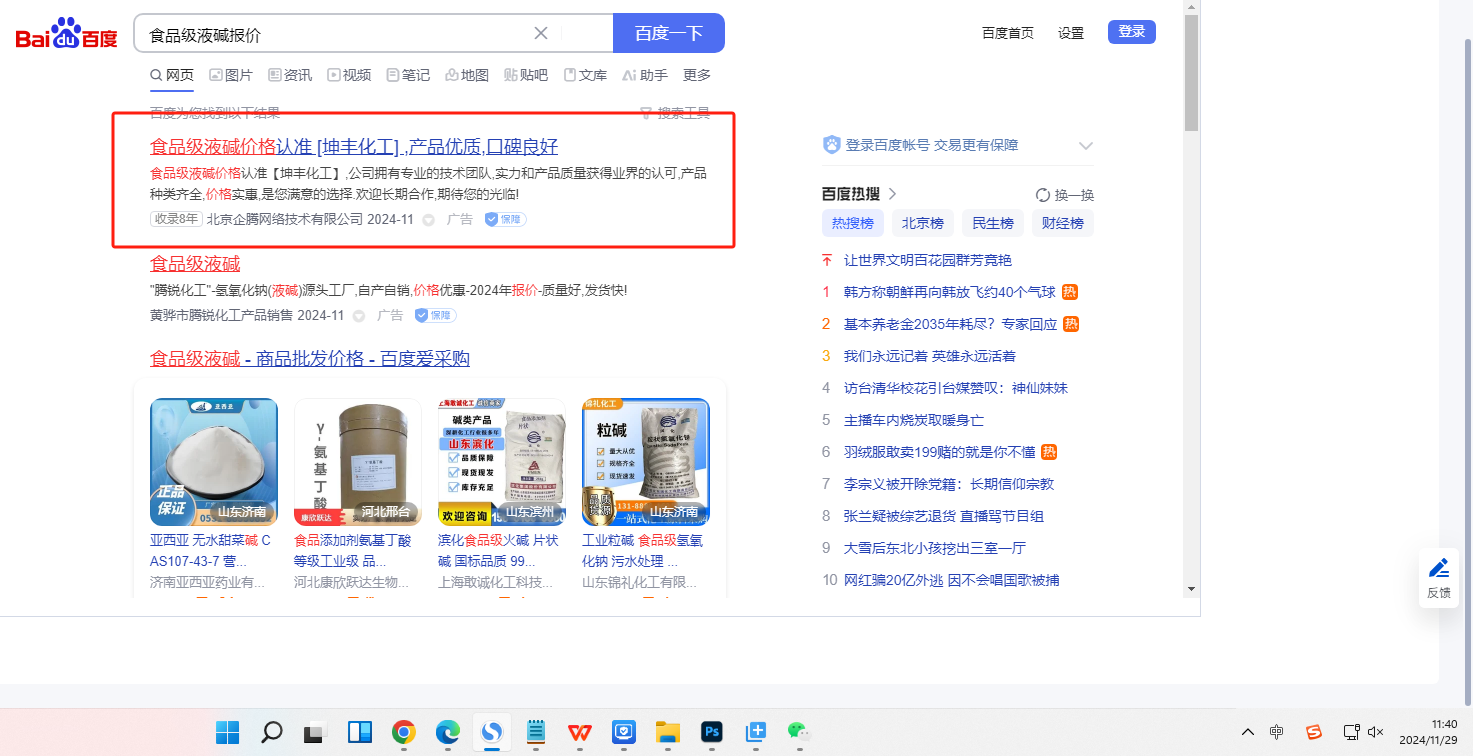Viewport: 1473px width, 756px height.
Task: Expand the 更多 menu
Action: (697, 75)
